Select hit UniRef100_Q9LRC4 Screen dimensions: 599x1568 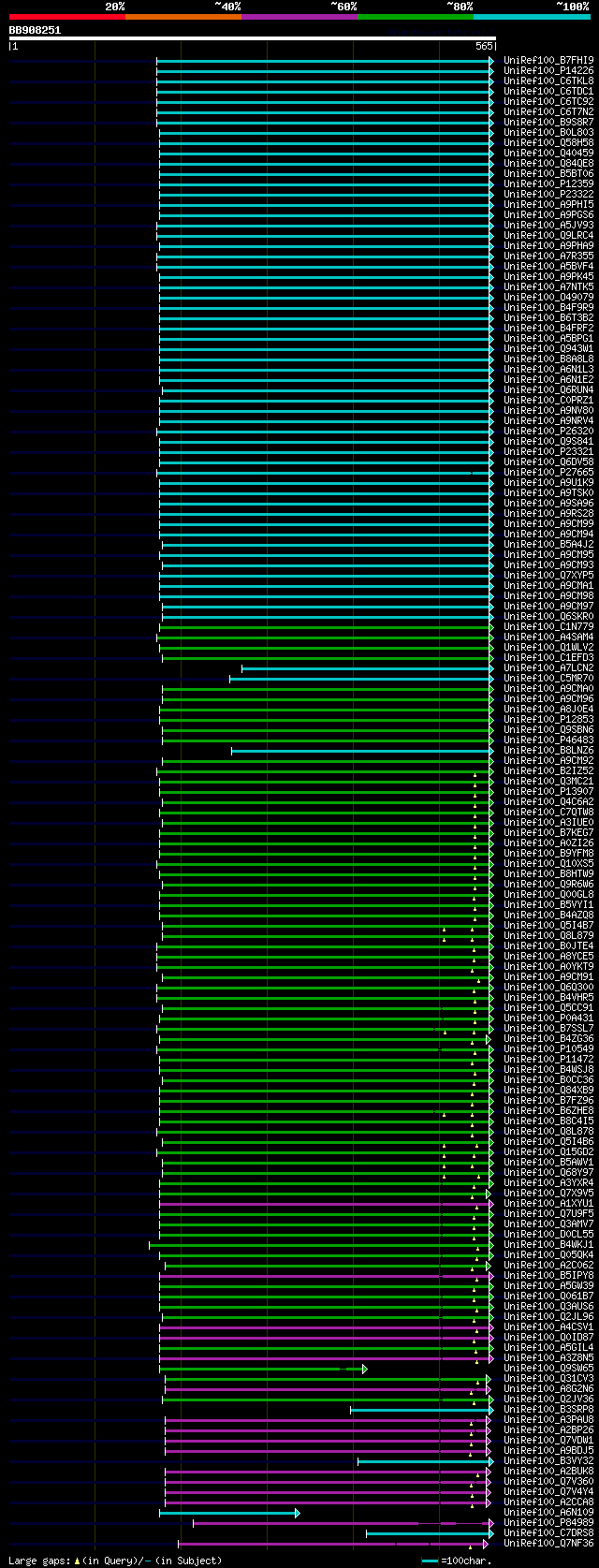click(548, 235)
